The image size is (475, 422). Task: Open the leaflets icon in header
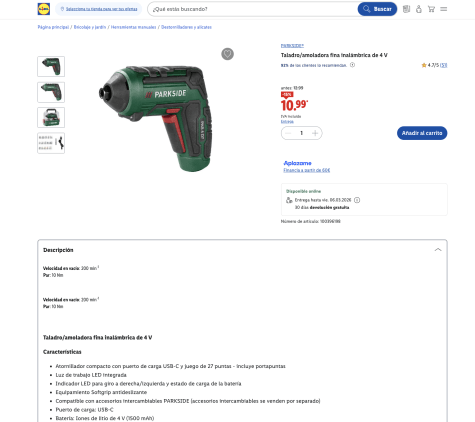[x=406, y=9]
